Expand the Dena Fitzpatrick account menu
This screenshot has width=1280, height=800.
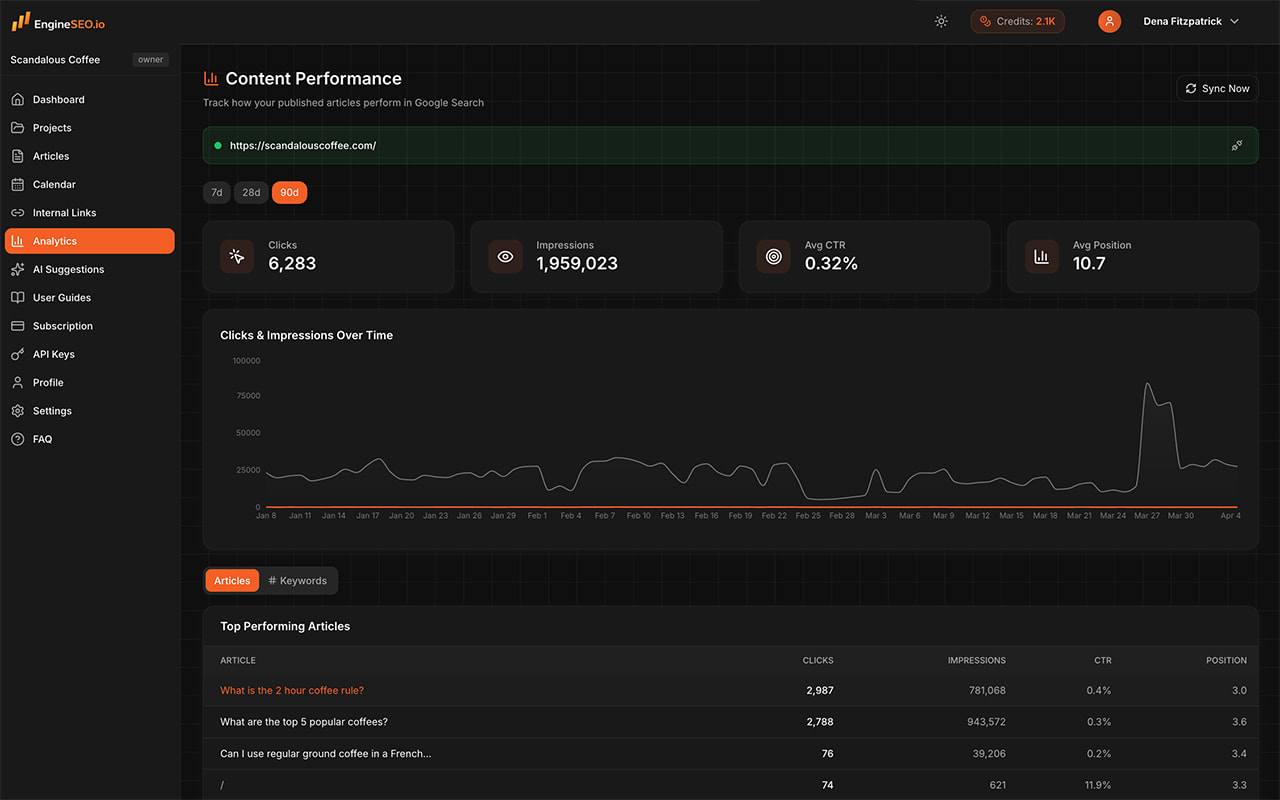click(x=1190, y=21)
